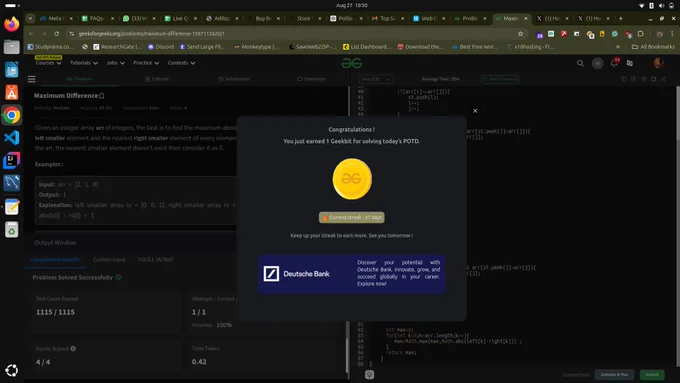Click the address bar URL field
Viewport: 680px width, 383px height.
tap(295, 33)
